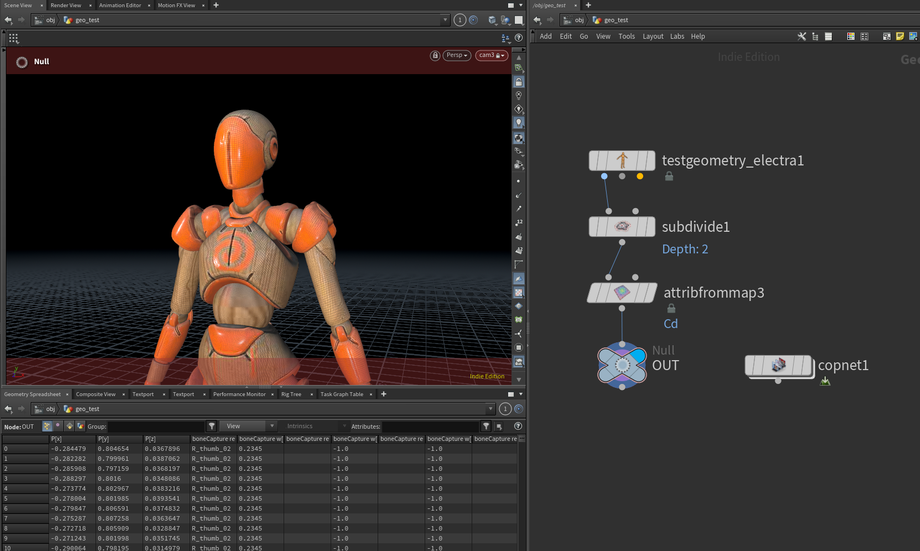This screenshot has height=551, width=920.
Task: Click the viewport help question icon
Action: 519,38
